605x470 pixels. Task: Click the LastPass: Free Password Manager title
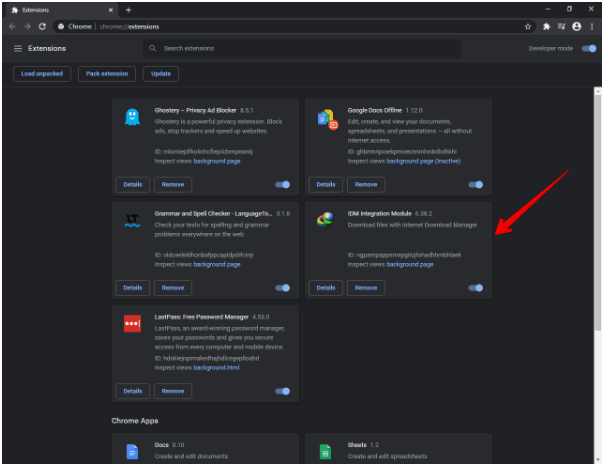click(x=201, y=317)
